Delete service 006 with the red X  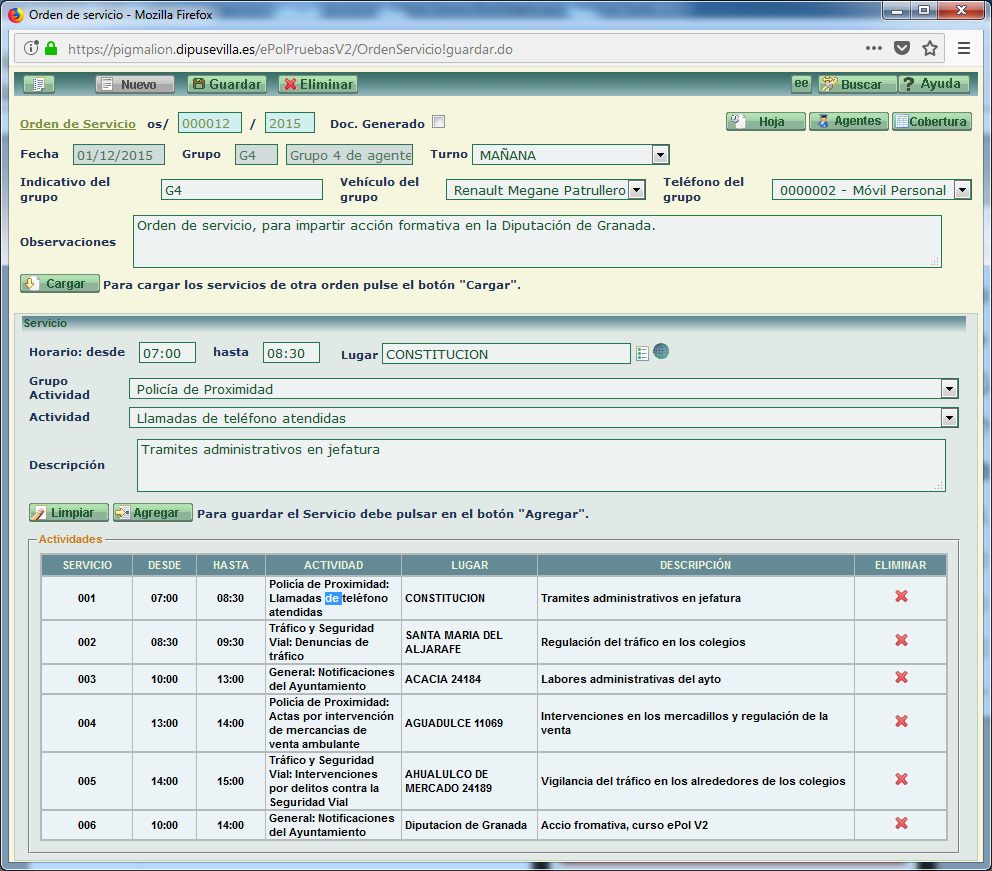pyautogui.click(x=901, y=824)
